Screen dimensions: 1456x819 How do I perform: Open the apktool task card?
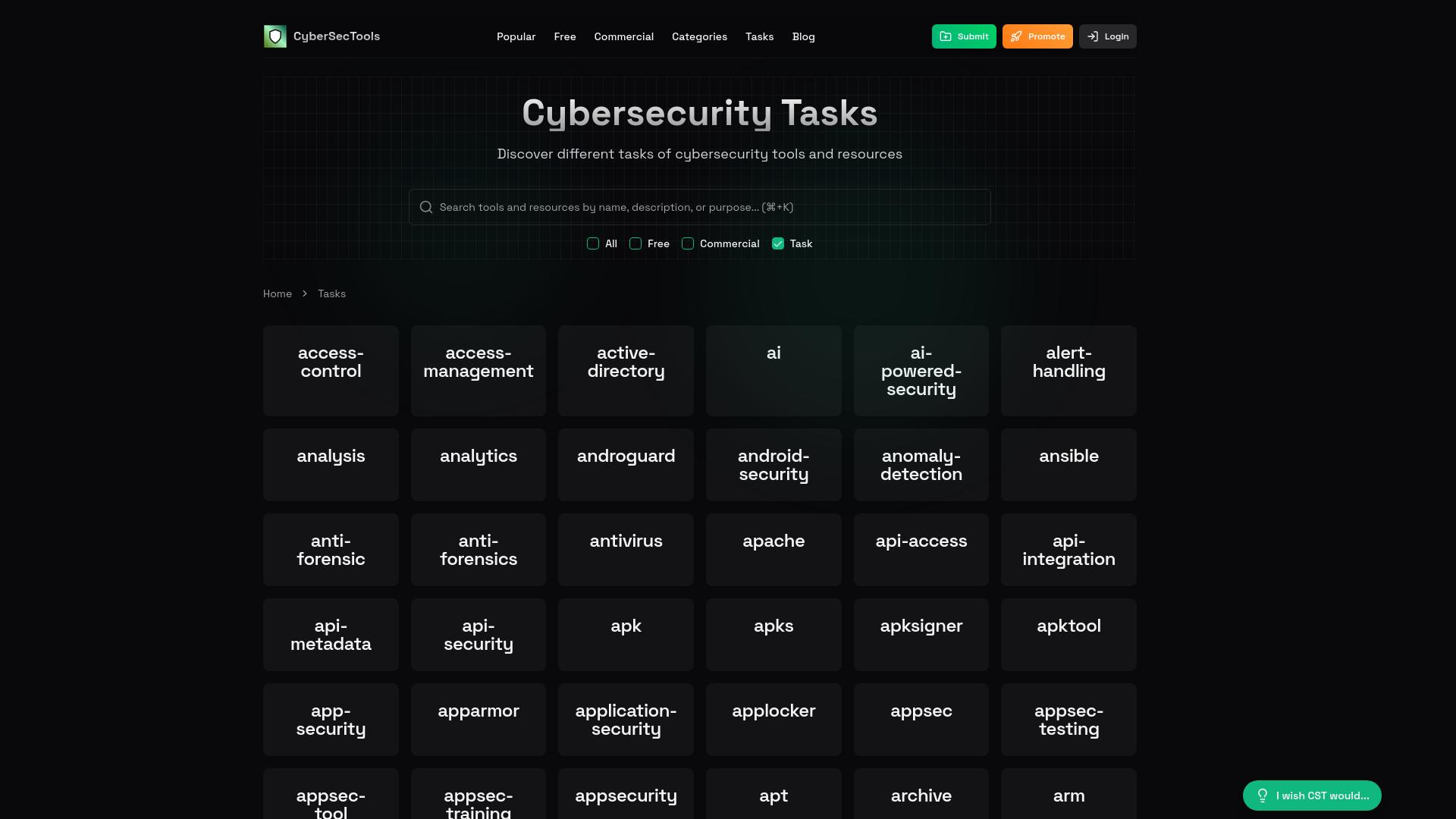(x=1068, y=634)
